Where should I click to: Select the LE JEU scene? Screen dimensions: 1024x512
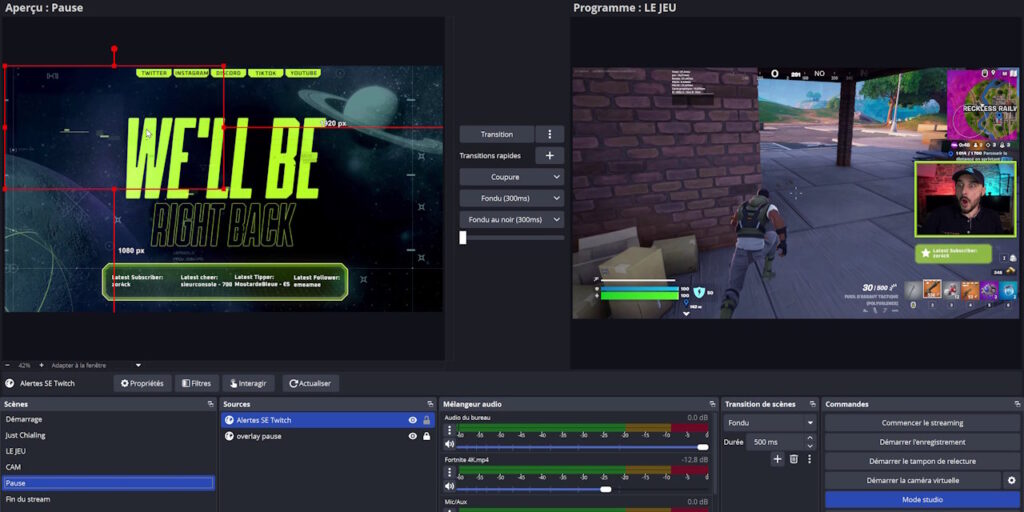click(108, 451)
